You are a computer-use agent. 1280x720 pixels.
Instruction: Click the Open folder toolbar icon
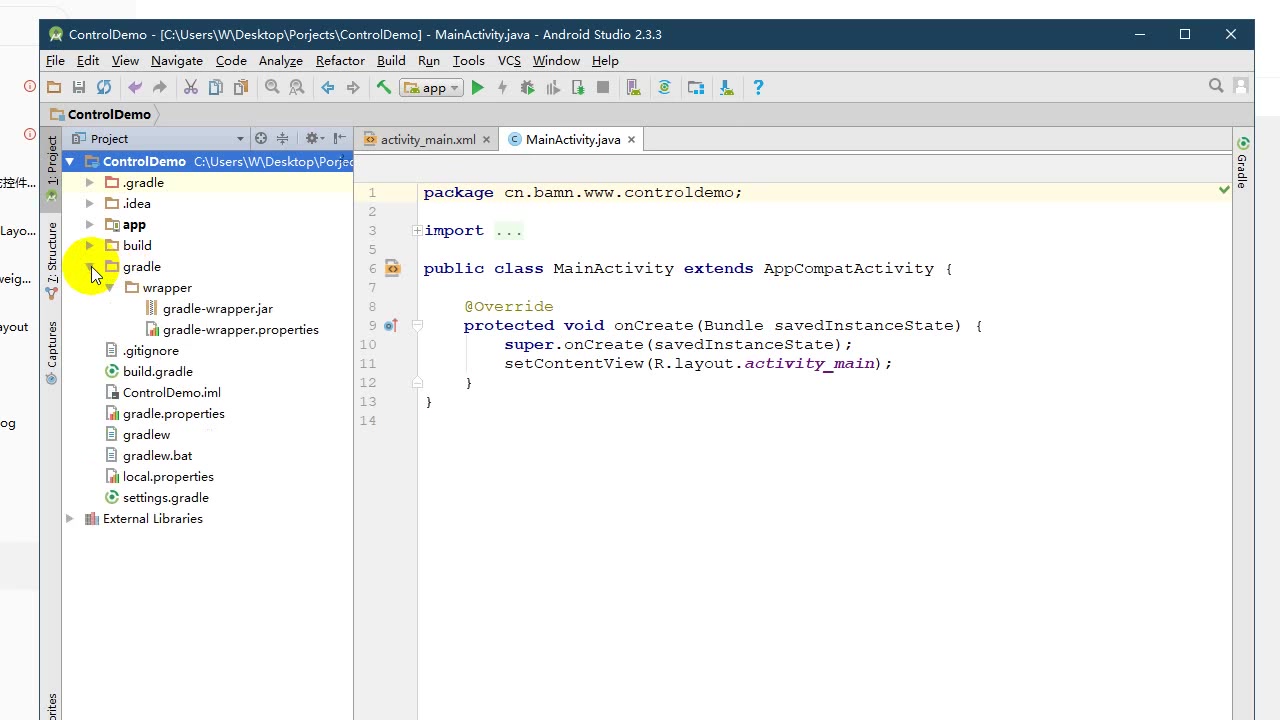54,88
